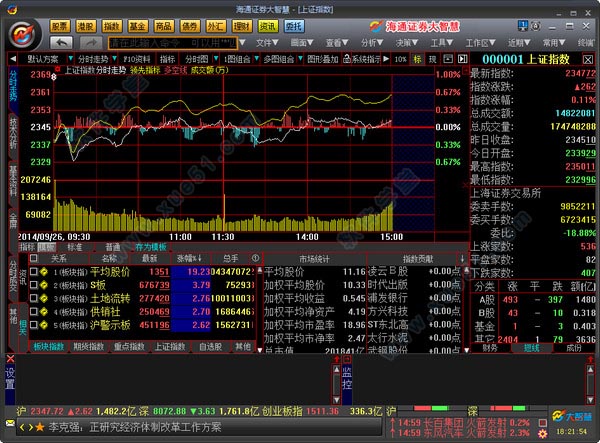Go forward with the right arrow button
Viewport: 600px width, 443px height.
[x=91, y=42]
